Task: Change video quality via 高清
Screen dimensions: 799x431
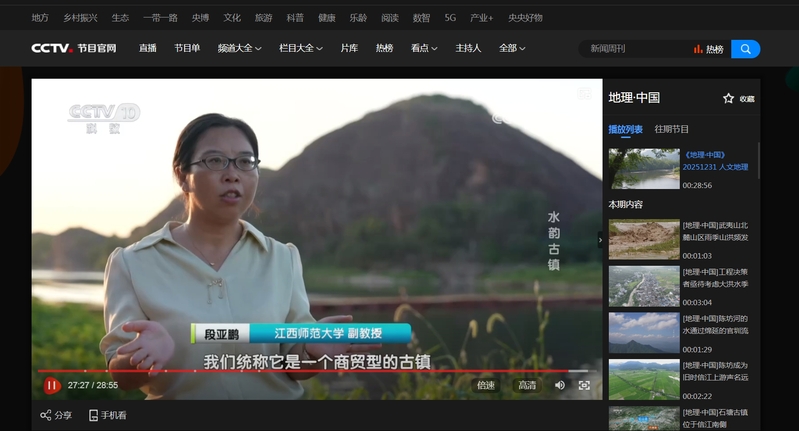Action: pyautogui.click(x=526, y=385)
